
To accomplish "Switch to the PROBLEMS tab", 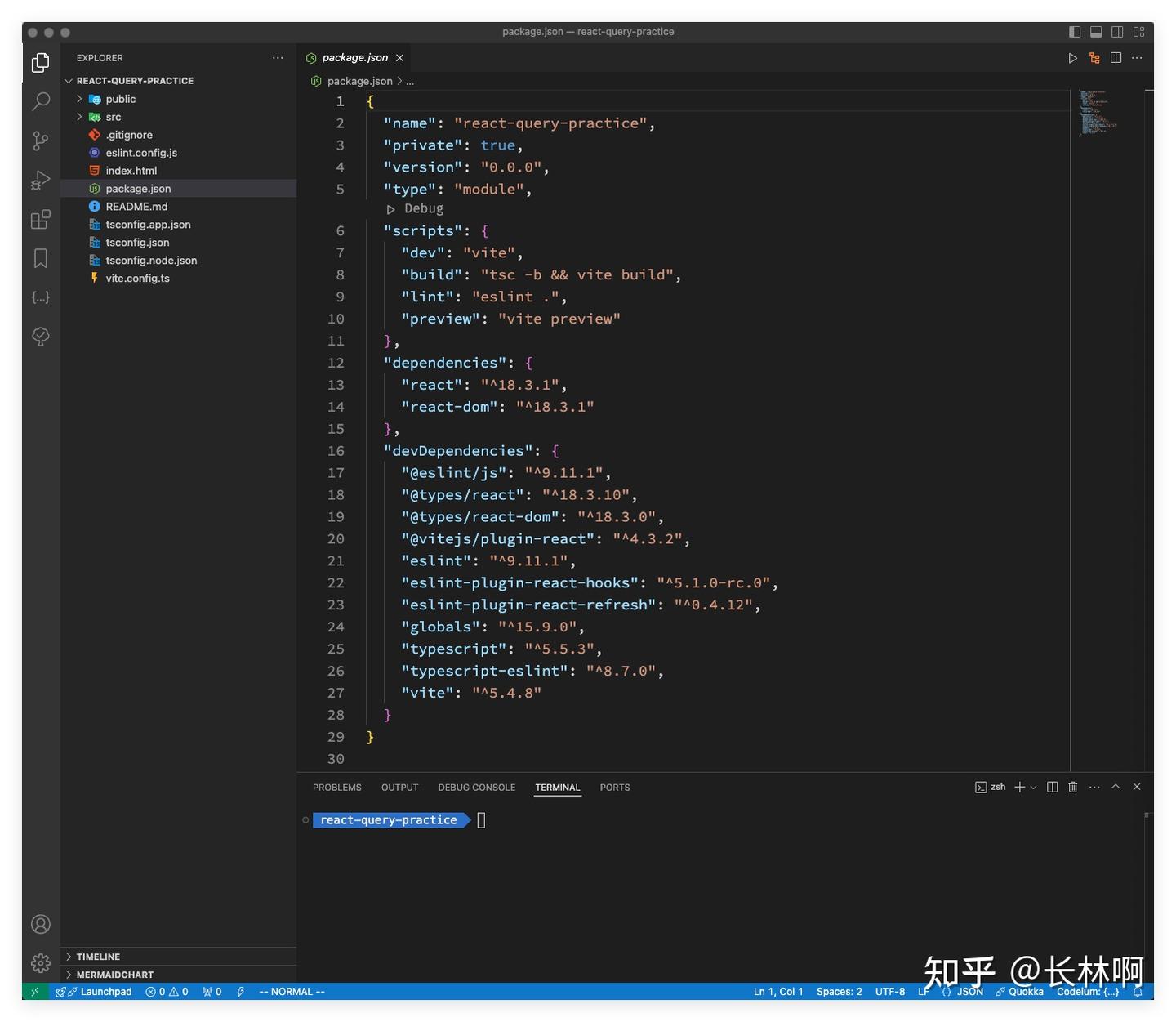I will point(336,787).
